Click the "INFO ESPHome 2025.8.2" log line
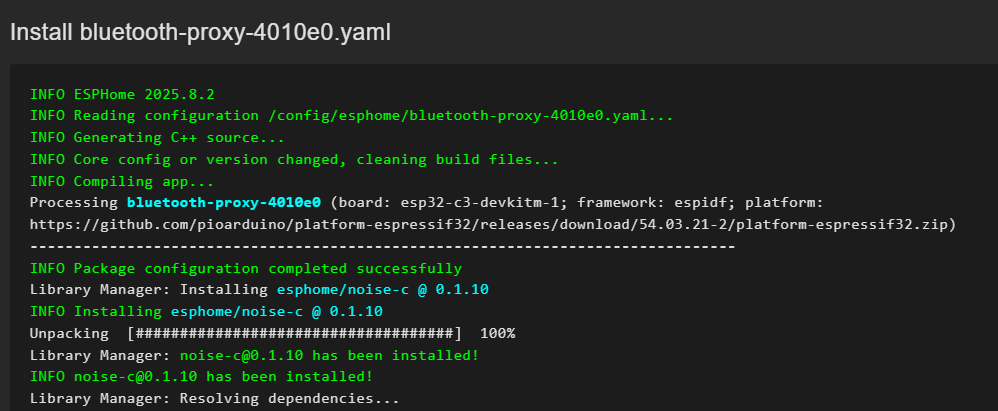Viewport: 998px width, 411px height. click(x=122, y=95)
